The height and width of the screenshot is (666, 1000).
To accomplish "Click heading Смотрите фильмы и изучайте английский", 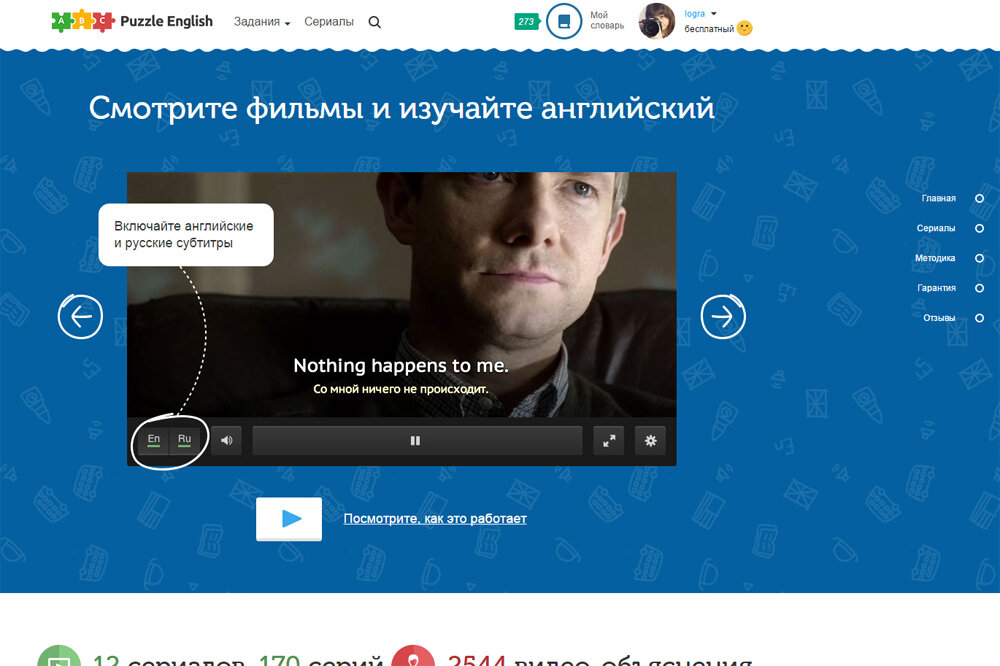I will [401, 108].
